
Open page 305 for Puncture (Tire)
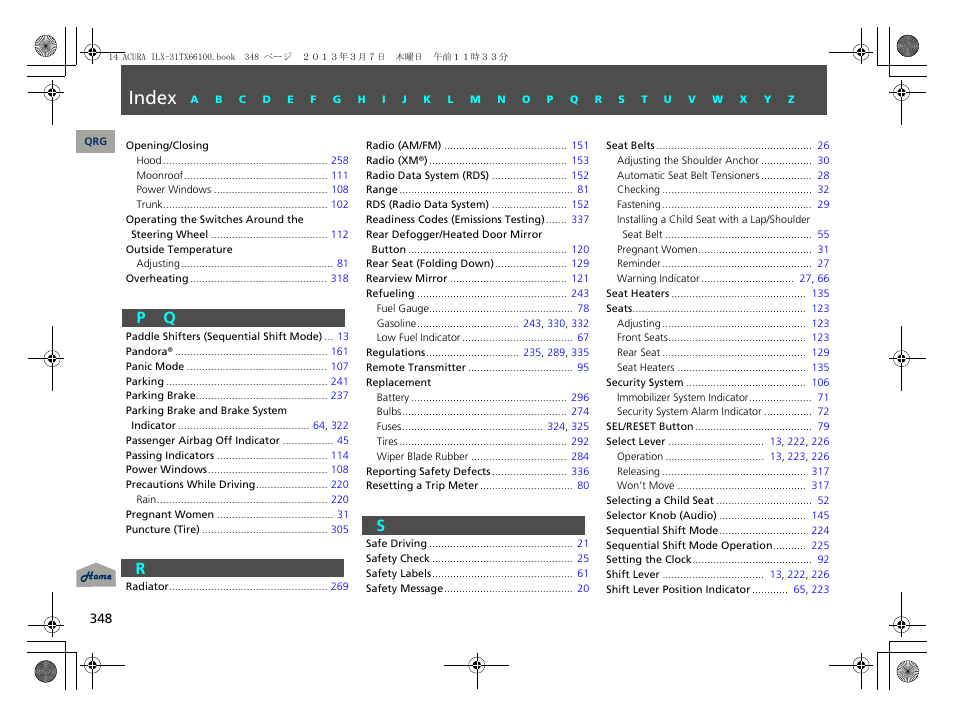point(339,529)
